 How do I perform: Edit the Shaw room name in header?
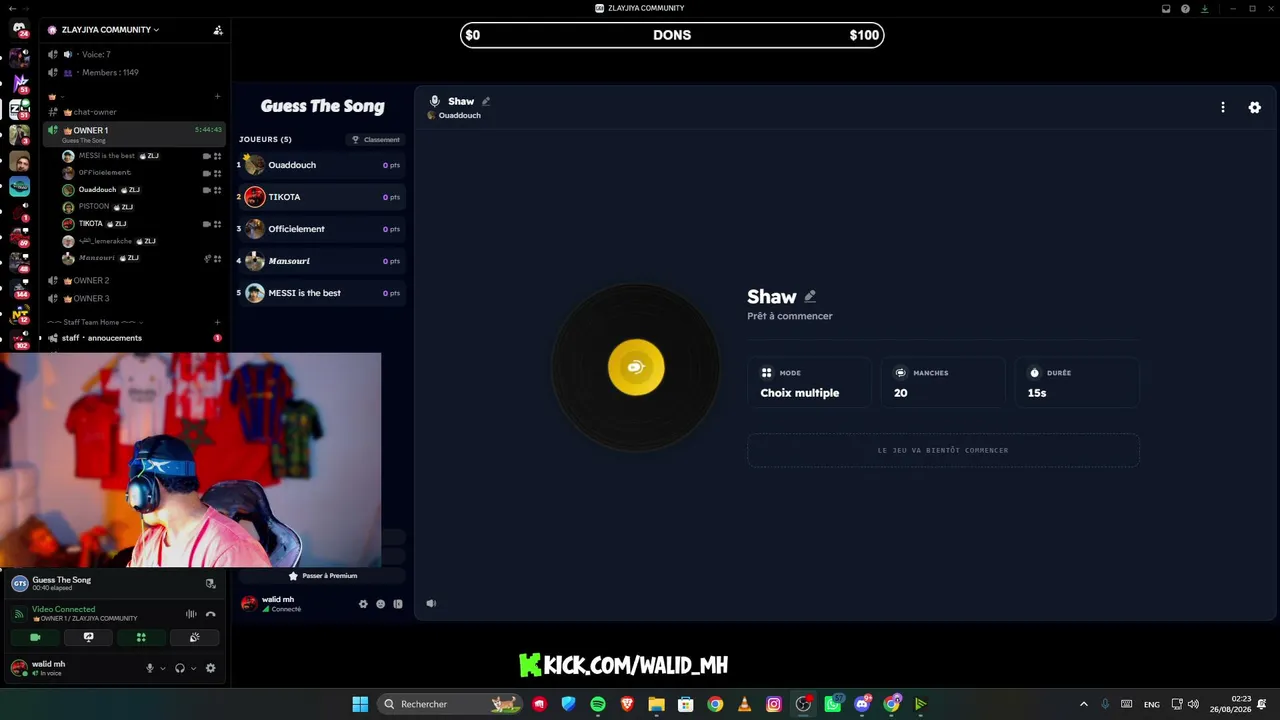486,101
